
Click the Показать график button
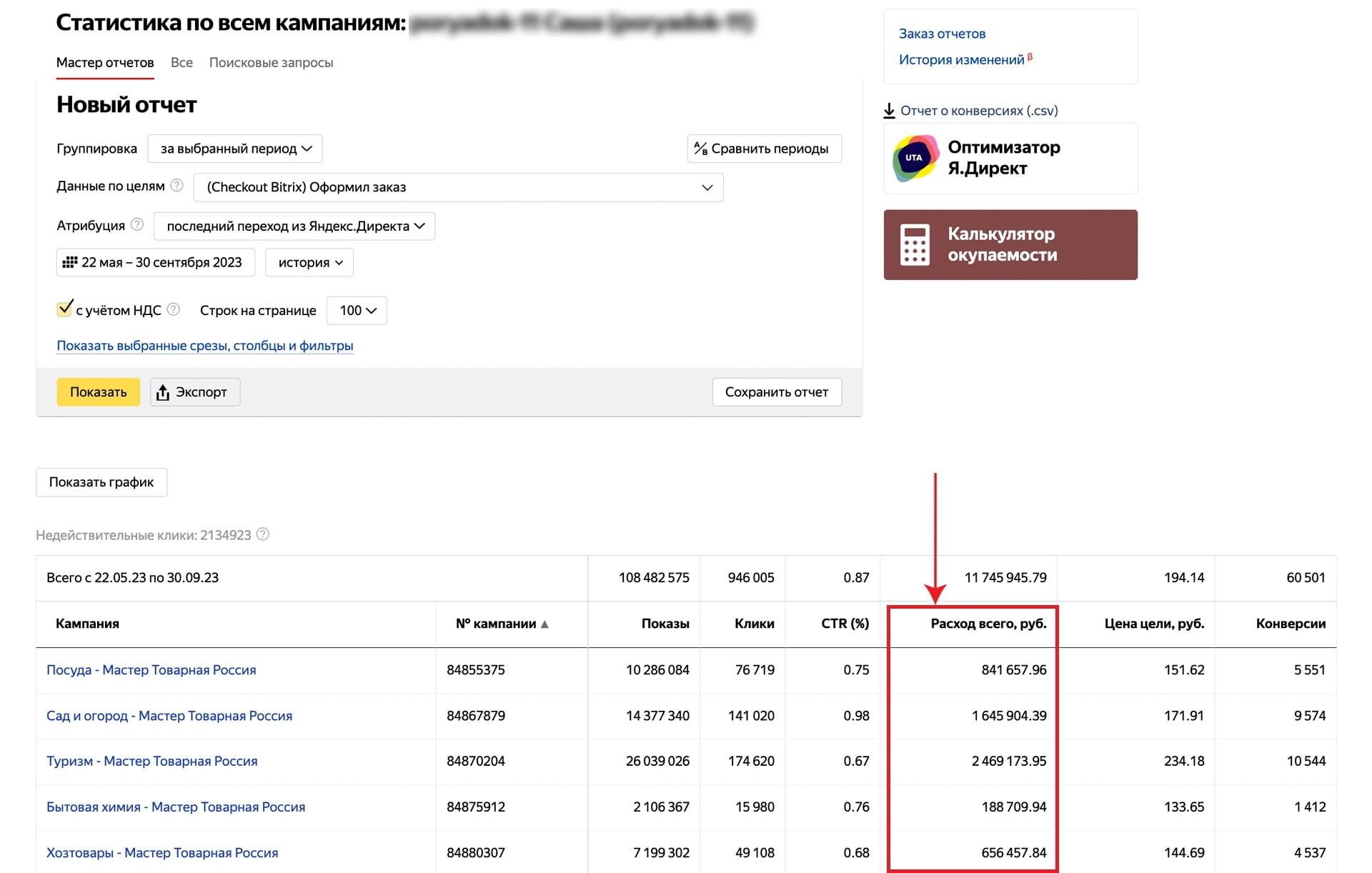tap(101, 482)
